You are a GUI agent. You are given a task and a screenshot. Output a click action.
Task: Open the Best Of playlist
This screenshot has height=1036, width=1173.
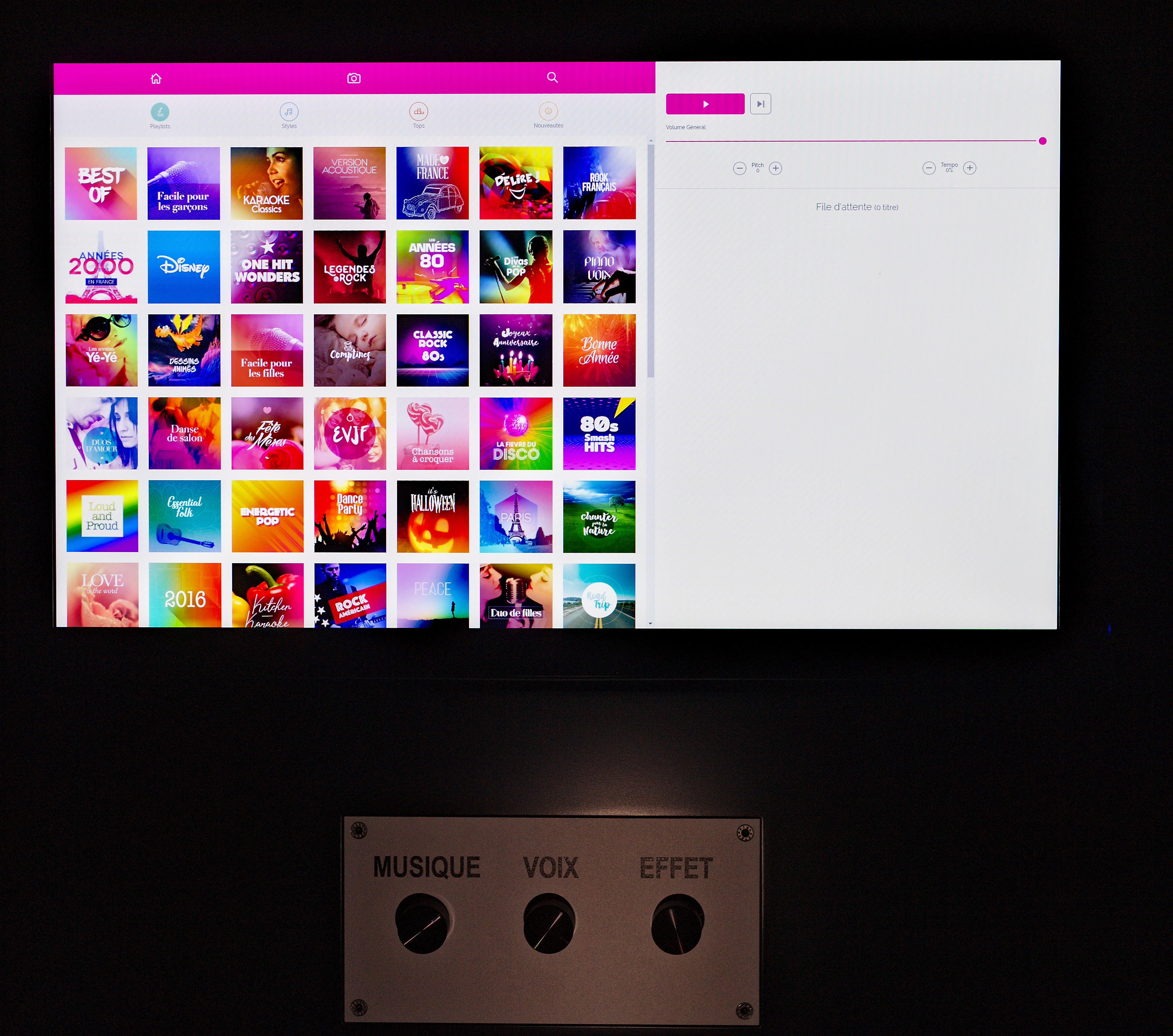[x=101, y=184]
